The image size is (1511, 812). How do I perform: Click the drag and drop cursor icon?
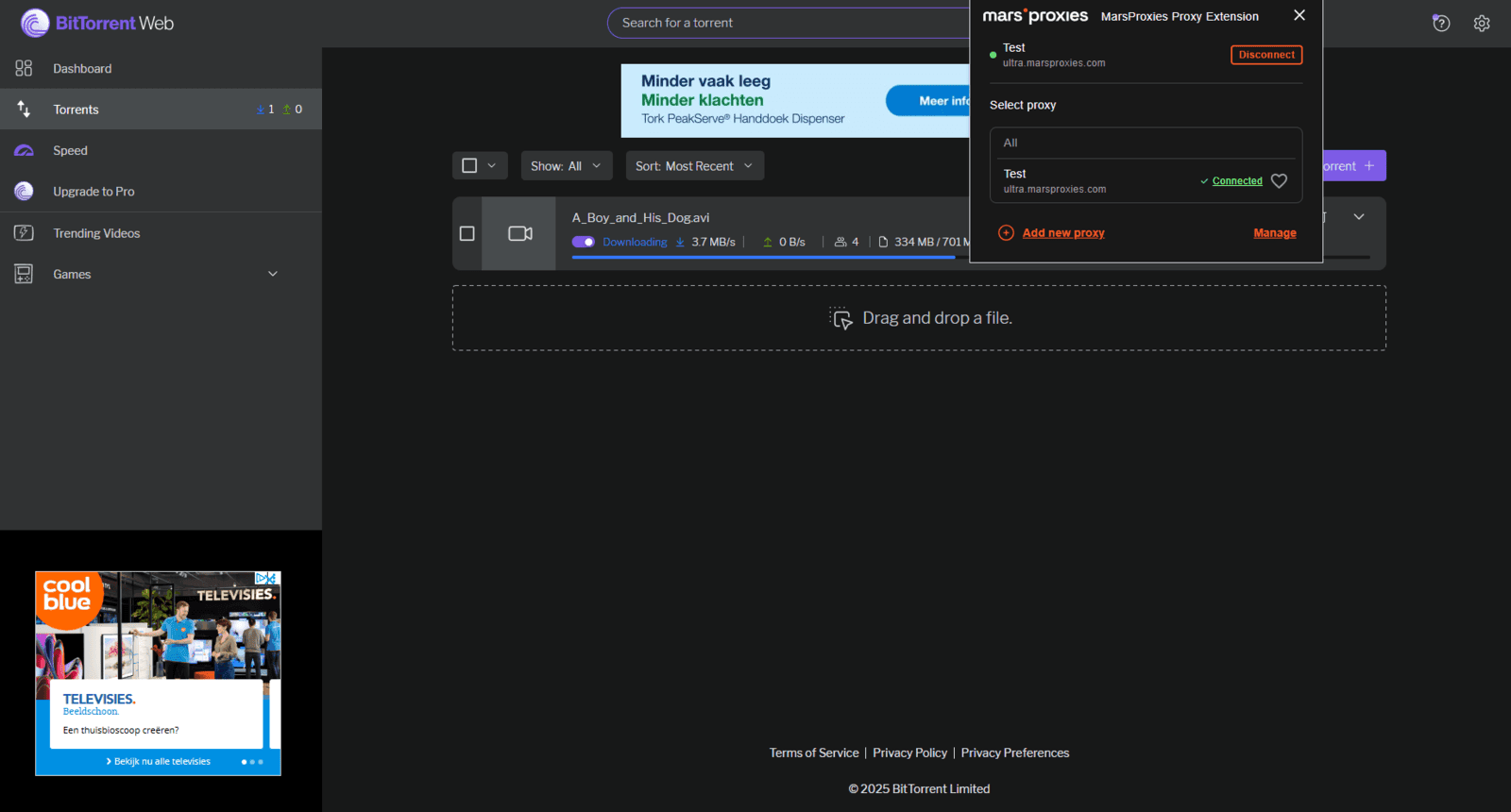pos(840,318)
